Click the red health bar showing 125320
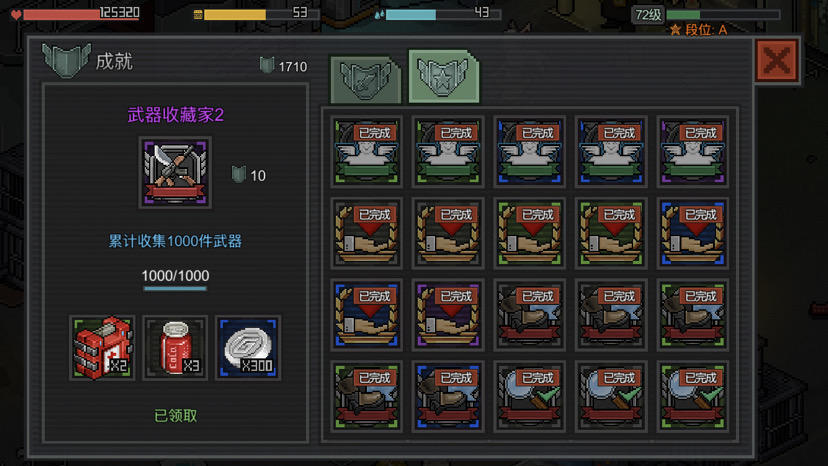 81,14
